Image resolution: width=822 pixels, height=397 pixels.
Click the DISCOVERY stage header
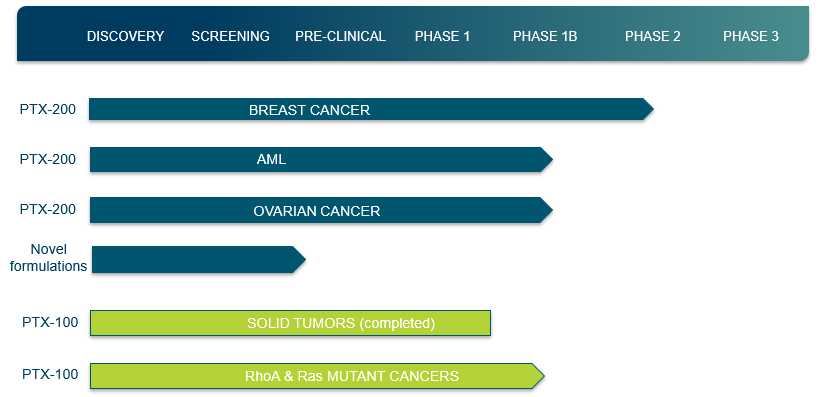click(125, 36)
